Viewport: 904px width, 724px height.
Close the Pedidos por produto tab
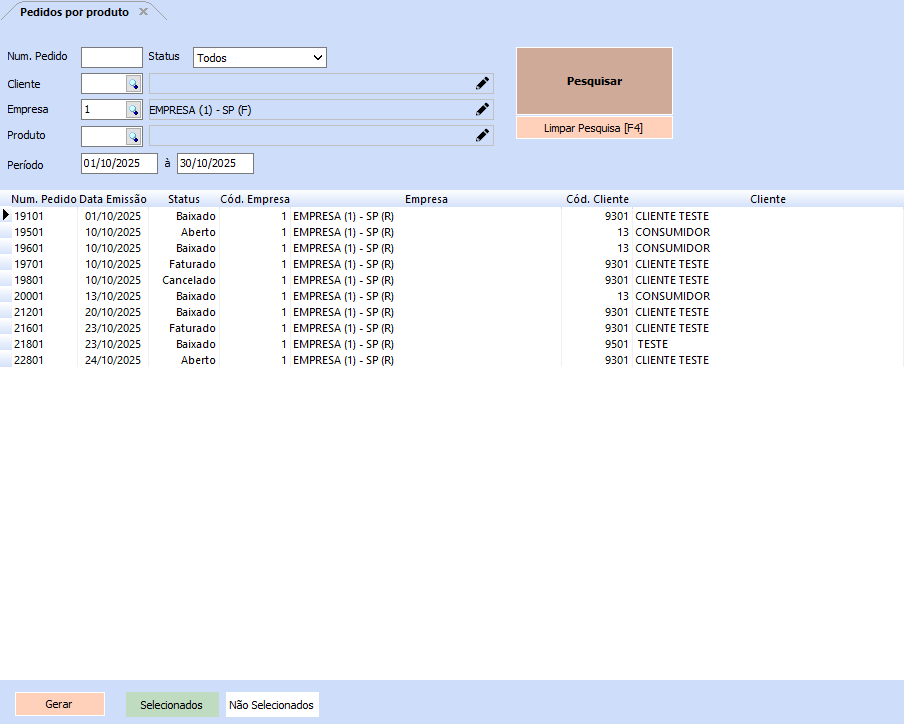tap(143, 12)
